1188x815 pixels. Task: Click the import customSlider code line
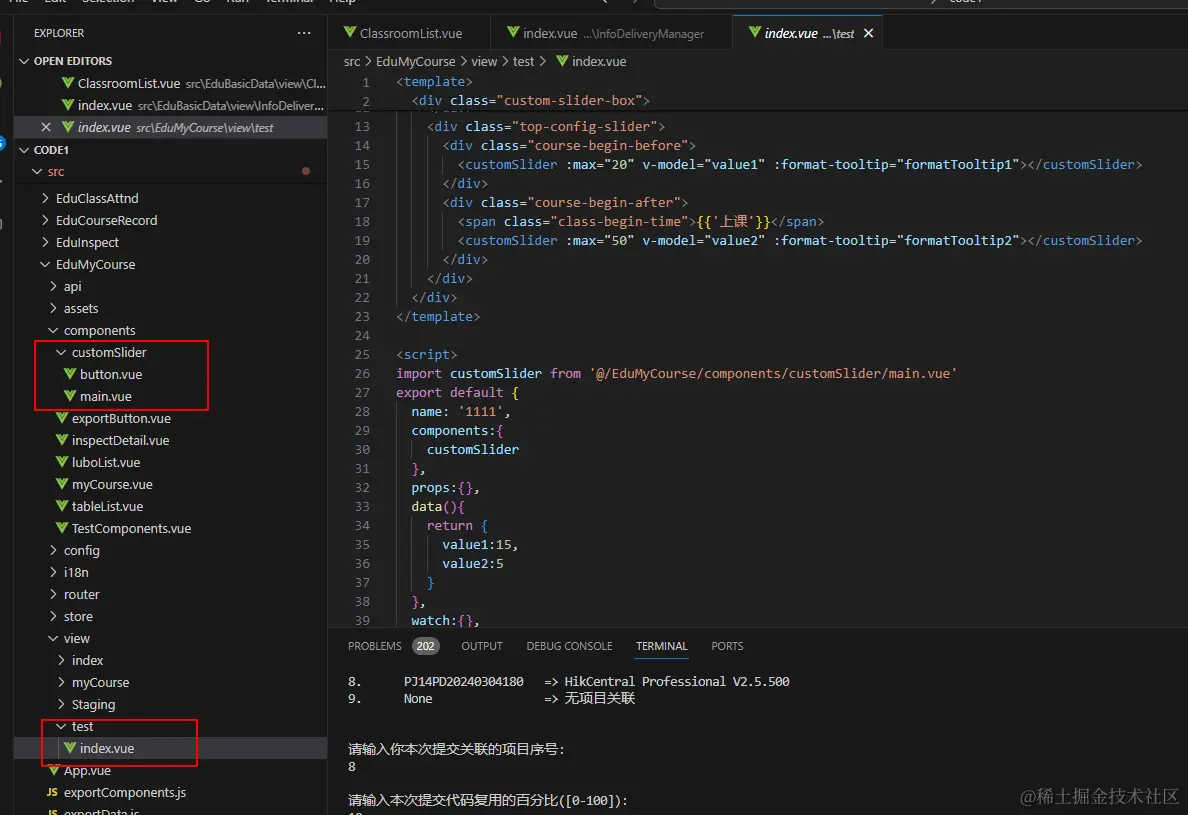point(676,373)
